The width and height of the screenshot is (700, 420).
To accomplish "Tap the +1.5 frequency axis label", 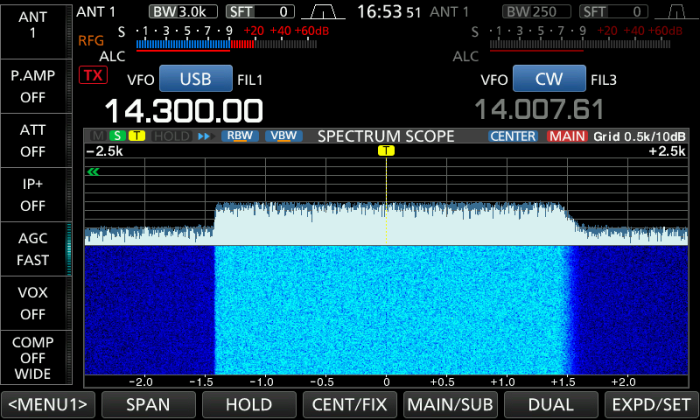I will point(562,382).
